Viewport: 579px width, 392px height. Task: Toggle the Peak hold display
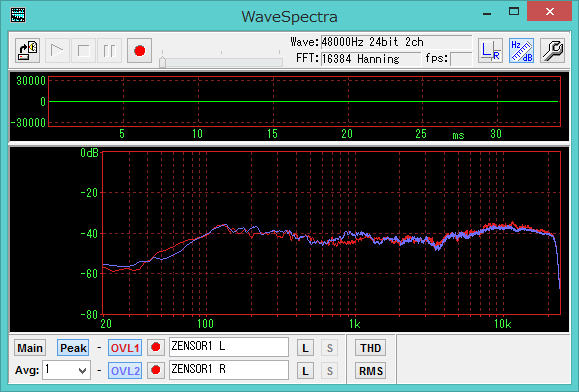pos(73,348)
